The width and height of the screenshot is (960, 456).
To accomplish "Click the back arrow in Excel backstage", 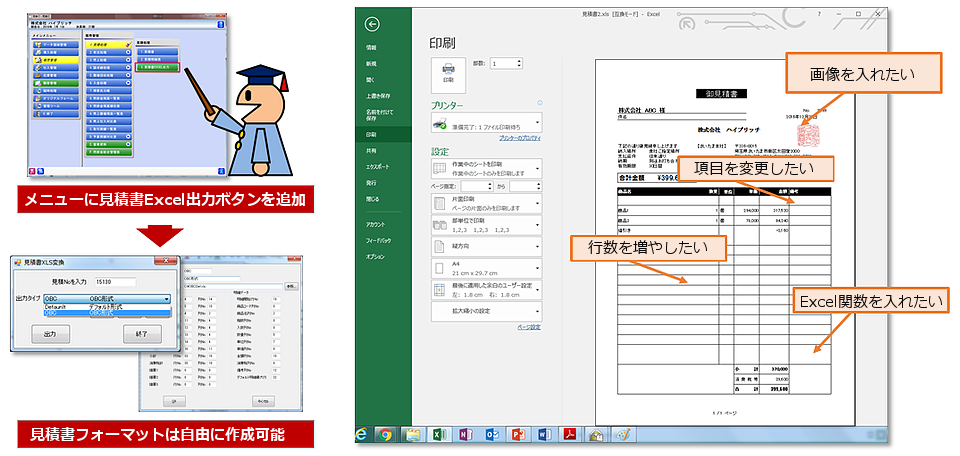I will [372, 24].
